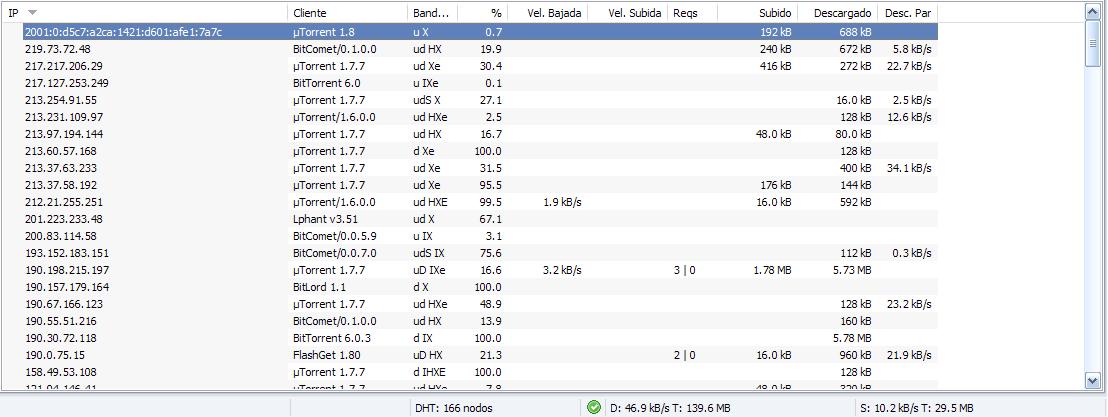Click the DHT: 166 nodos status
The image size is (1108, 417).
[454, 407]
